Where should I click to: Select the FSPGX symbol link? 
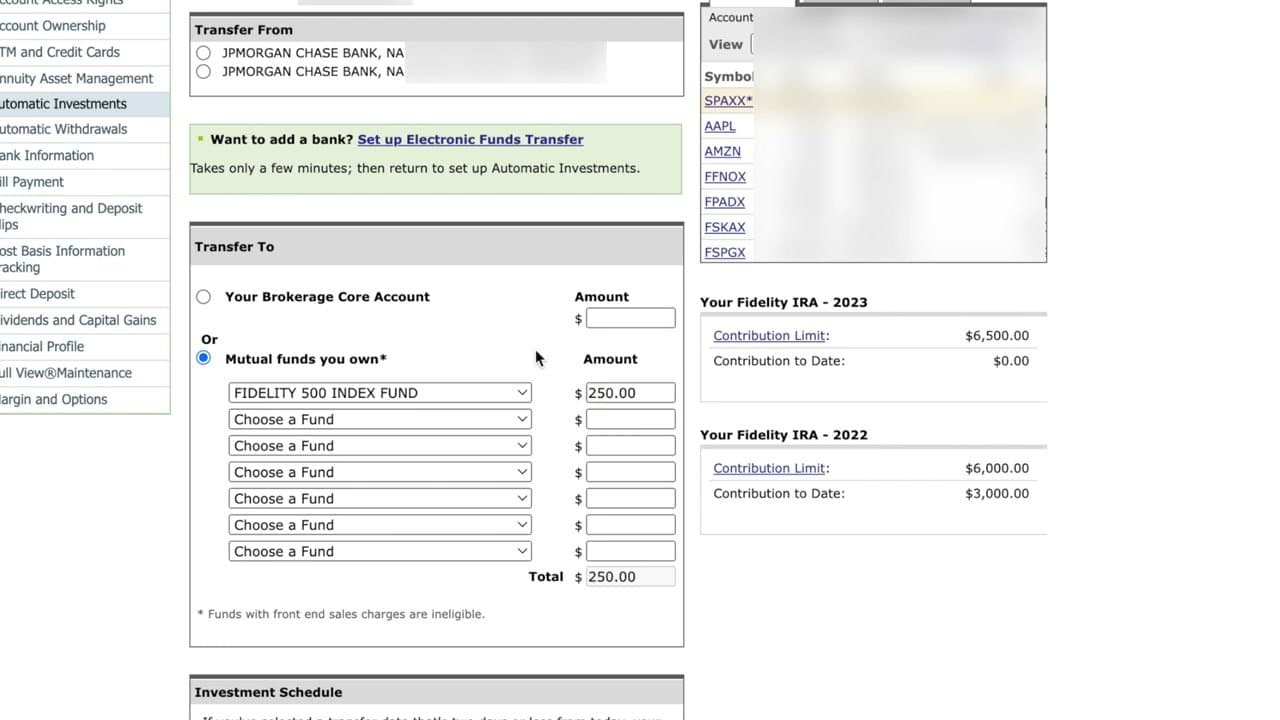pos(724,251)
